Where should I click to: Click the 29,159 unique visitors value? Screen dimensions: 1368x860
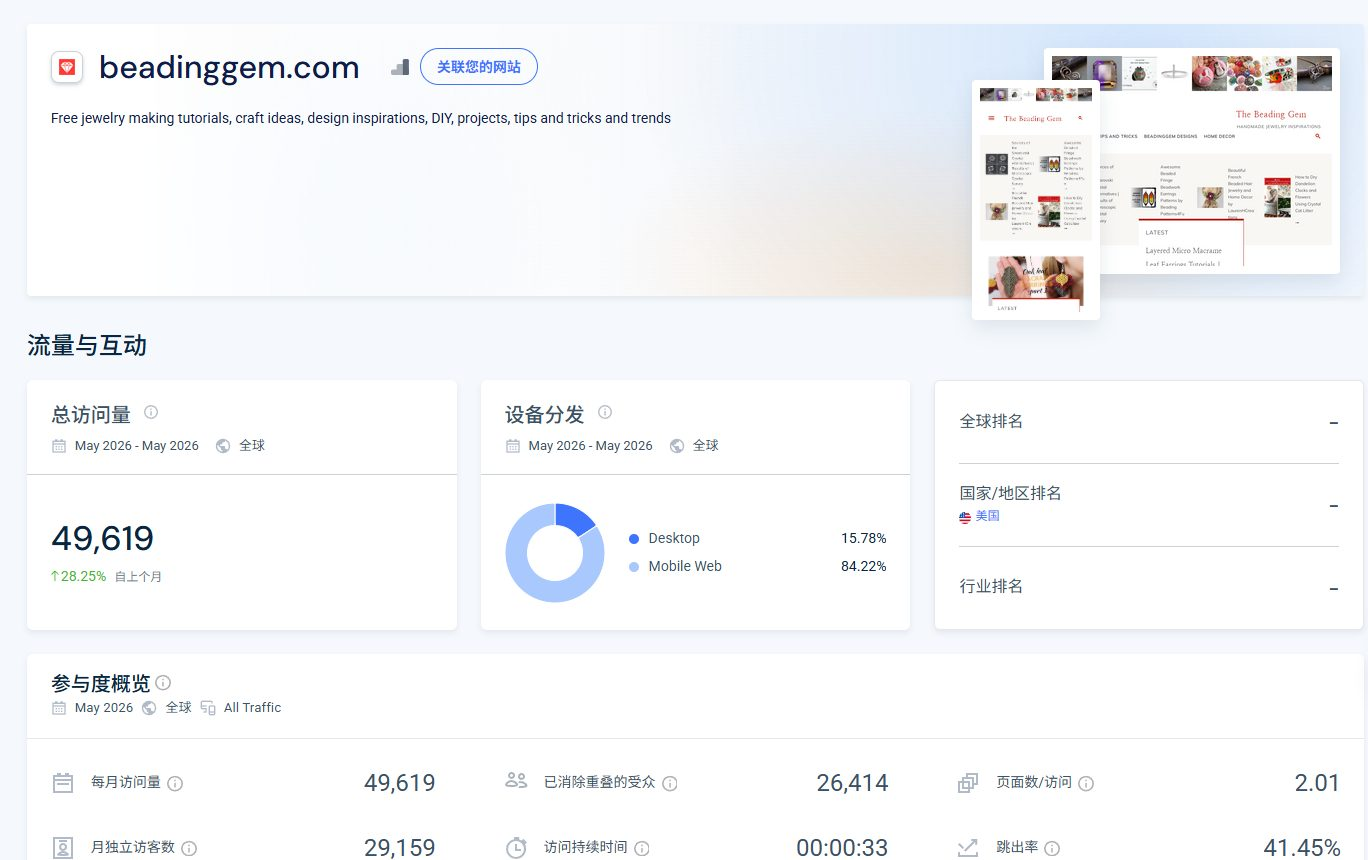(400, 848)
